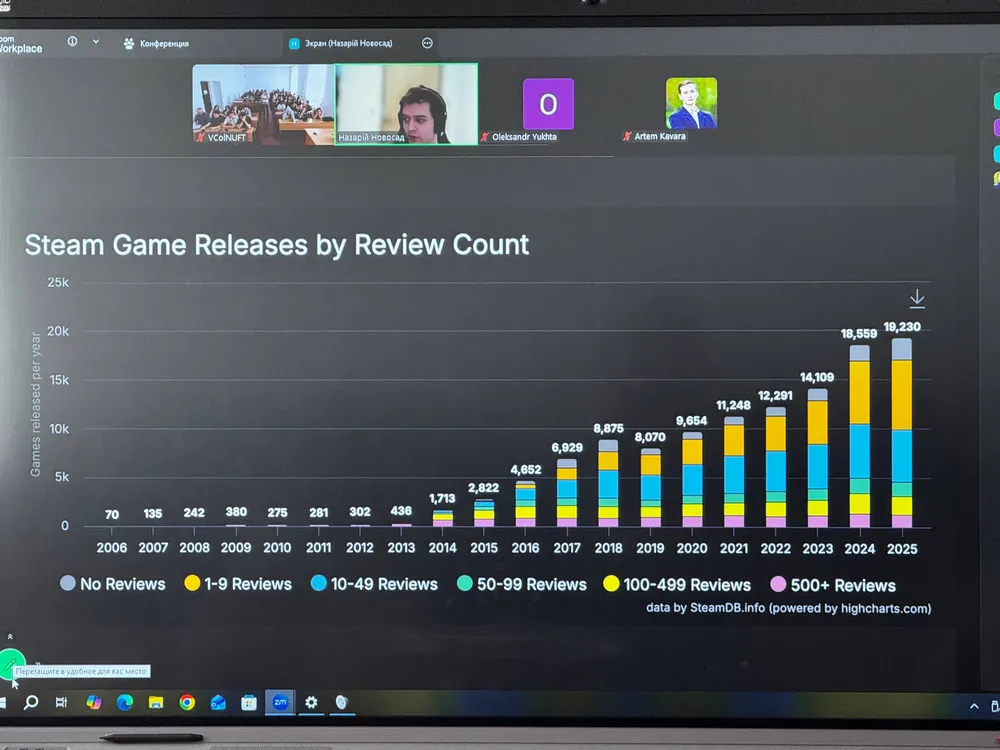Select the VColNUFT video thumbnail

pos(263,103)
